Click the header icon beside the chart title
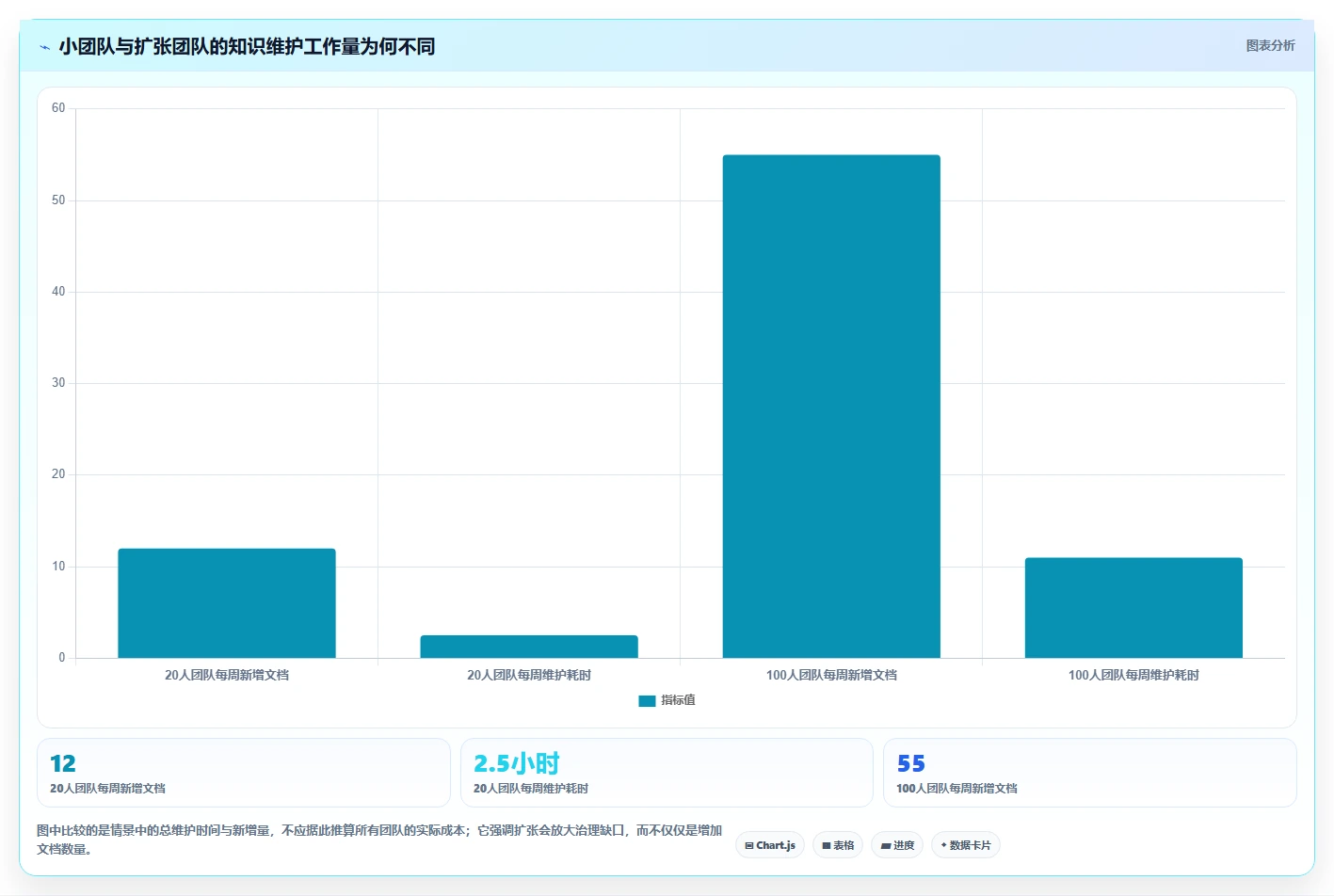 point(44,47)
